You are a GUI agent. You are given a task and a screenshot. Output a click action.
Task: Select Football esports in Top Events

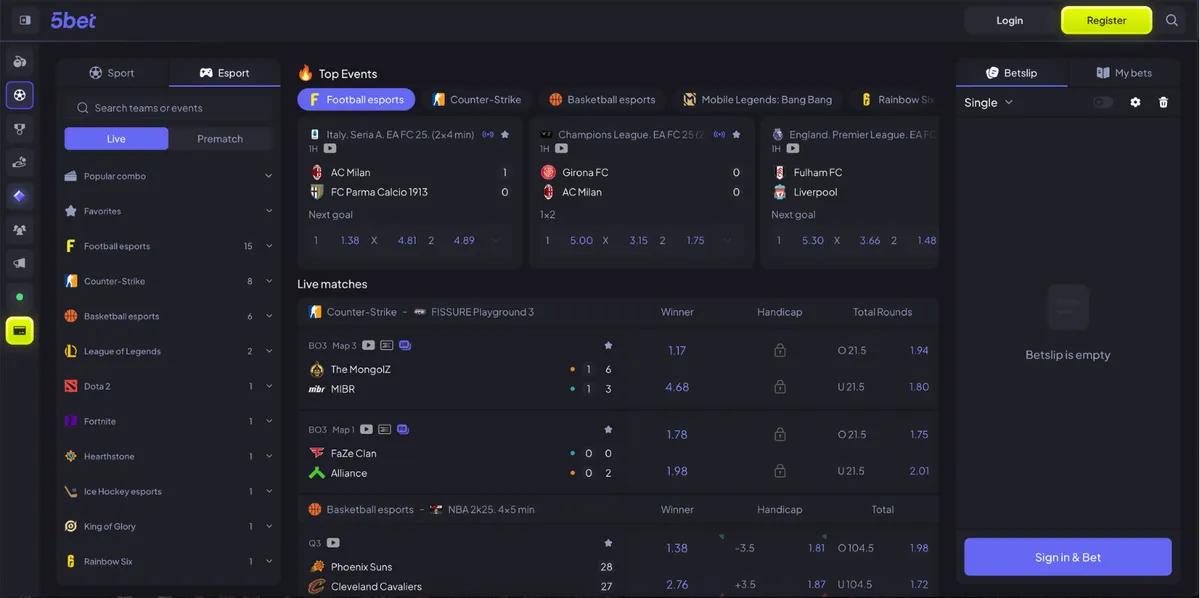pyautogui.click(x=356, y=99)
